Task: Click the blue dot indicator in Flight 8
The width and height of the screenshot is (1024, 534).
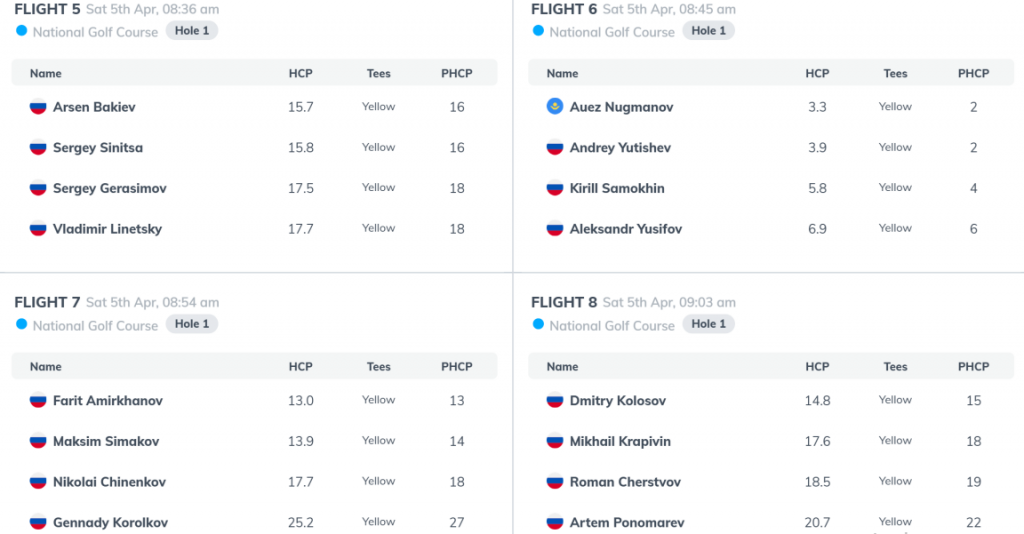Action: 538,324
